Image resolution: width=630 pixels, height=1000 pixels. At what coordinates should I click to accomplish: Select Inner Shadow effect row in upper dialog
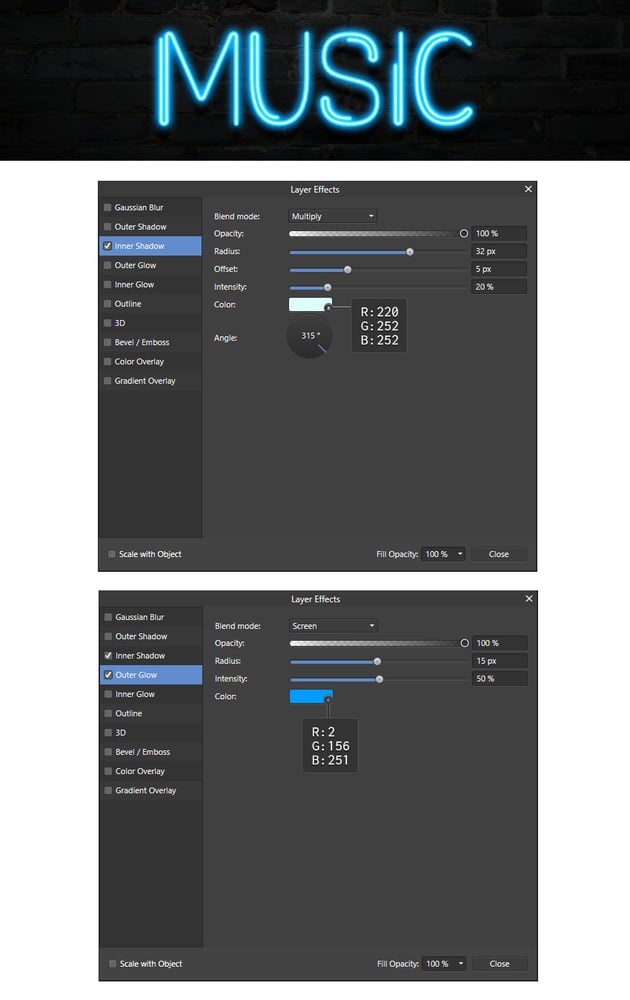click(151, 246)
